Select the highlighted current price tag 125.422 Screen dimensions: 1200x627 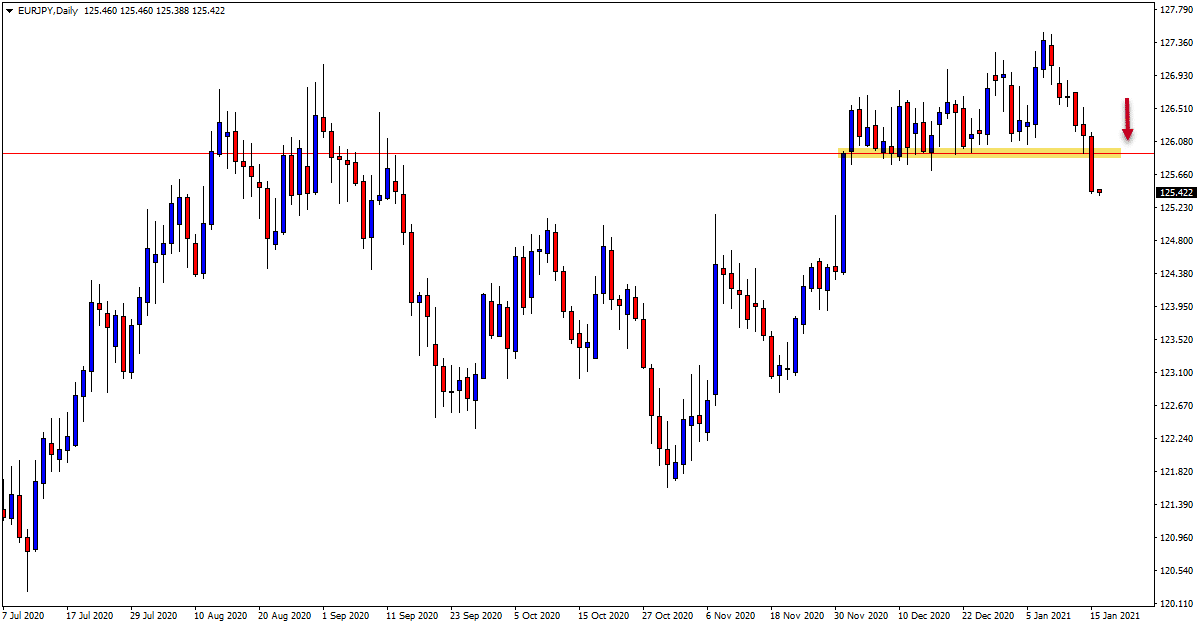point(1177,193)
